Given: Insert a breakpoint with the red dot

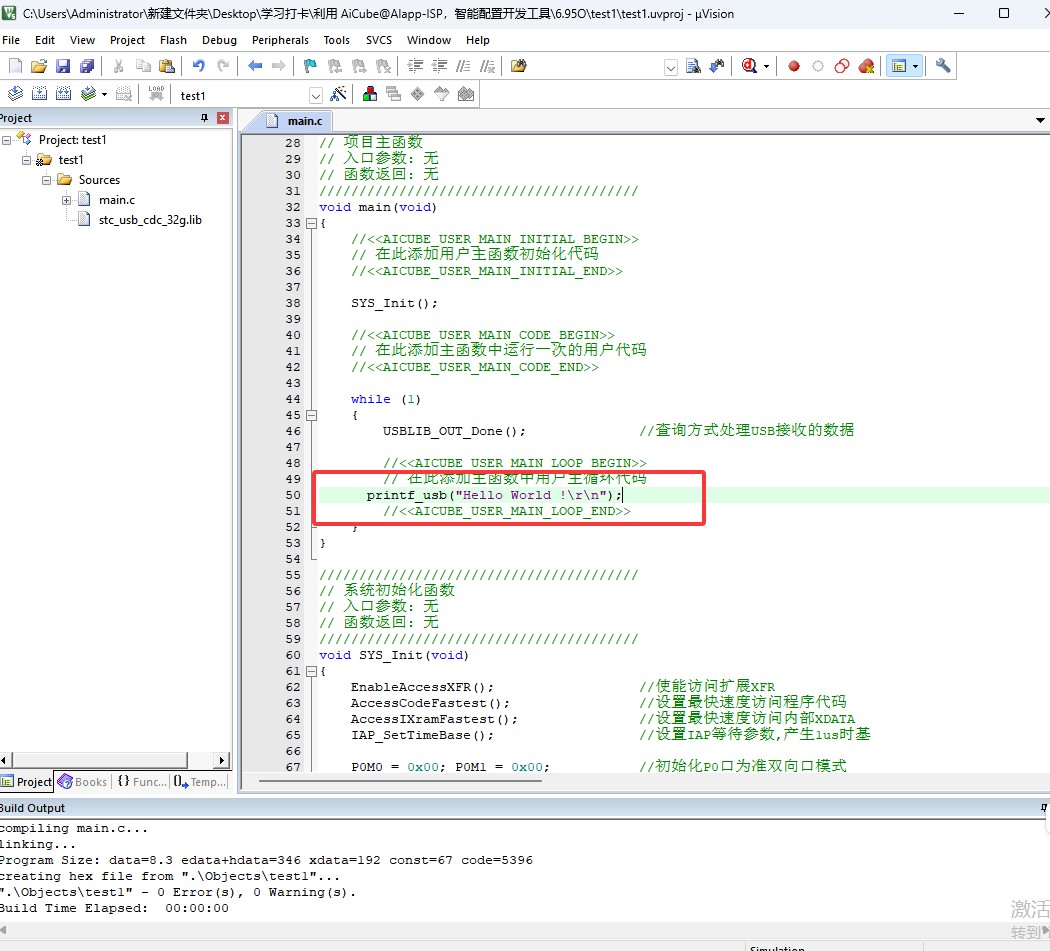Looking at the screenshot, I should pos(794,66).
